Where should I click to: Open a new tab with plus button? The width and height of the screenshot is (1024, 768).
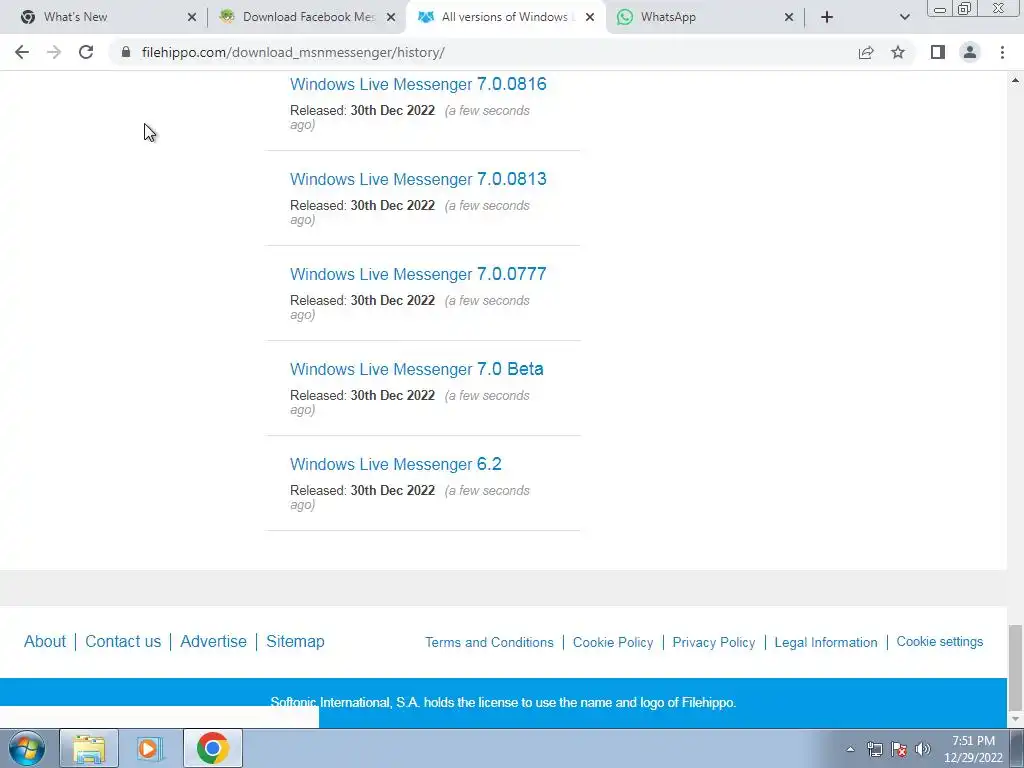tap(827, 17)
